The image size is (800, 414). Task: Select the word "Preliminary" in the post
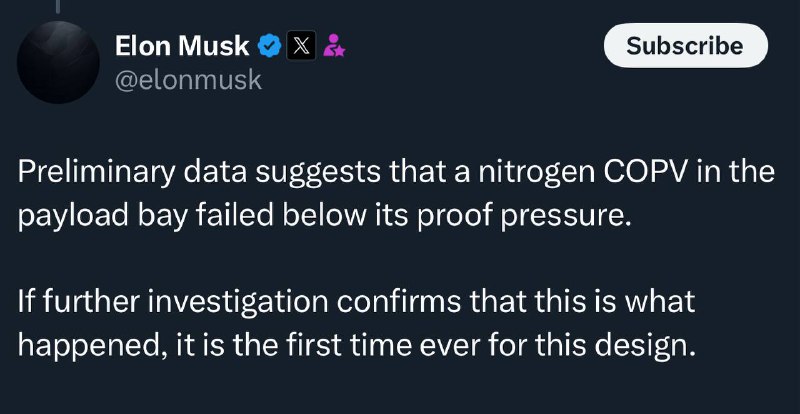click(x=97, y=174)
